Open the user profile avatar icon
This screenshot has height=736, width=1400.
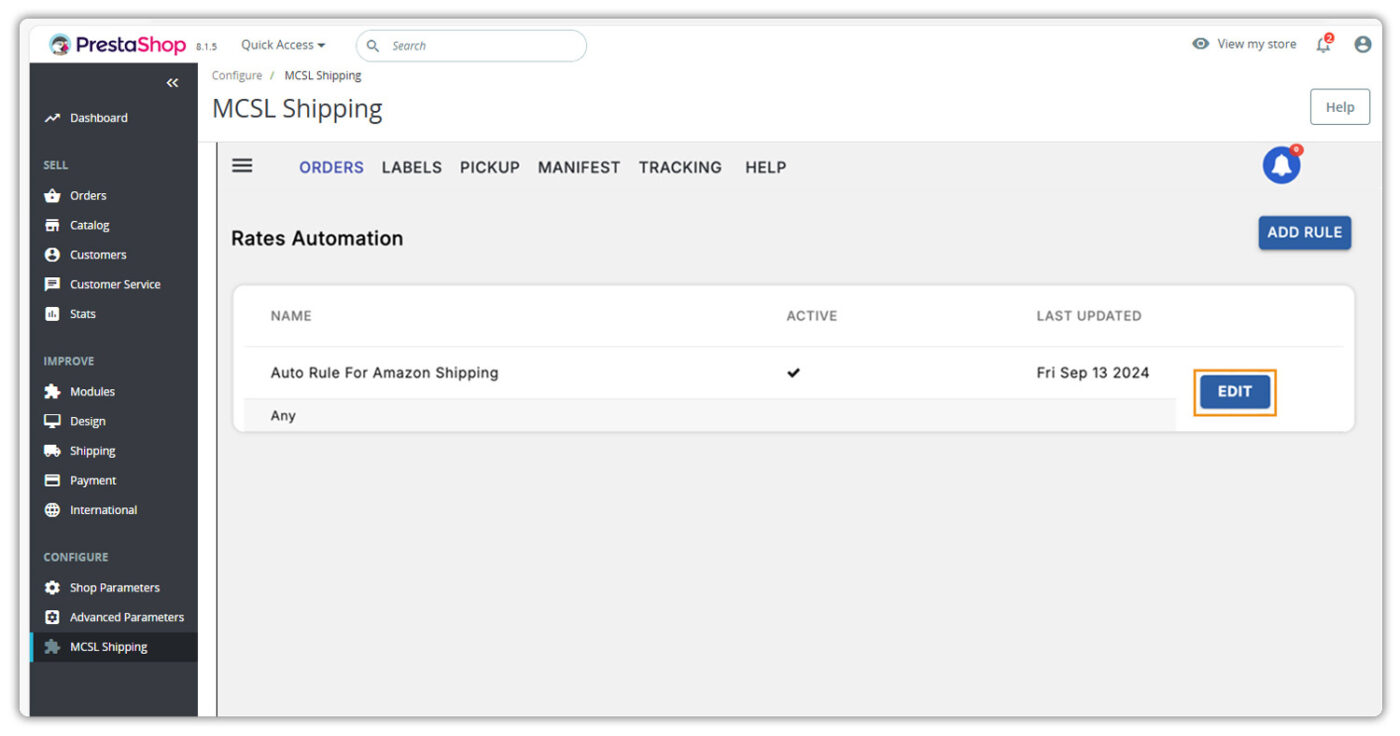1362,44
